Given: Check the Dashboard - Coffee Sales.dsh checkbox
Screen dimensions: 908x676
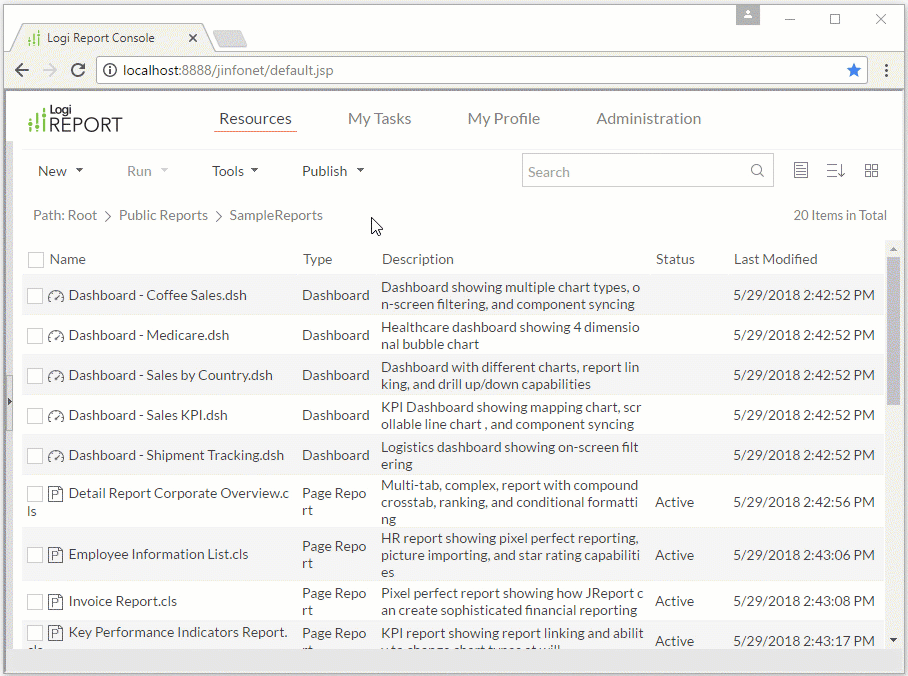Looking at the screenshot, I should point(35,296).
